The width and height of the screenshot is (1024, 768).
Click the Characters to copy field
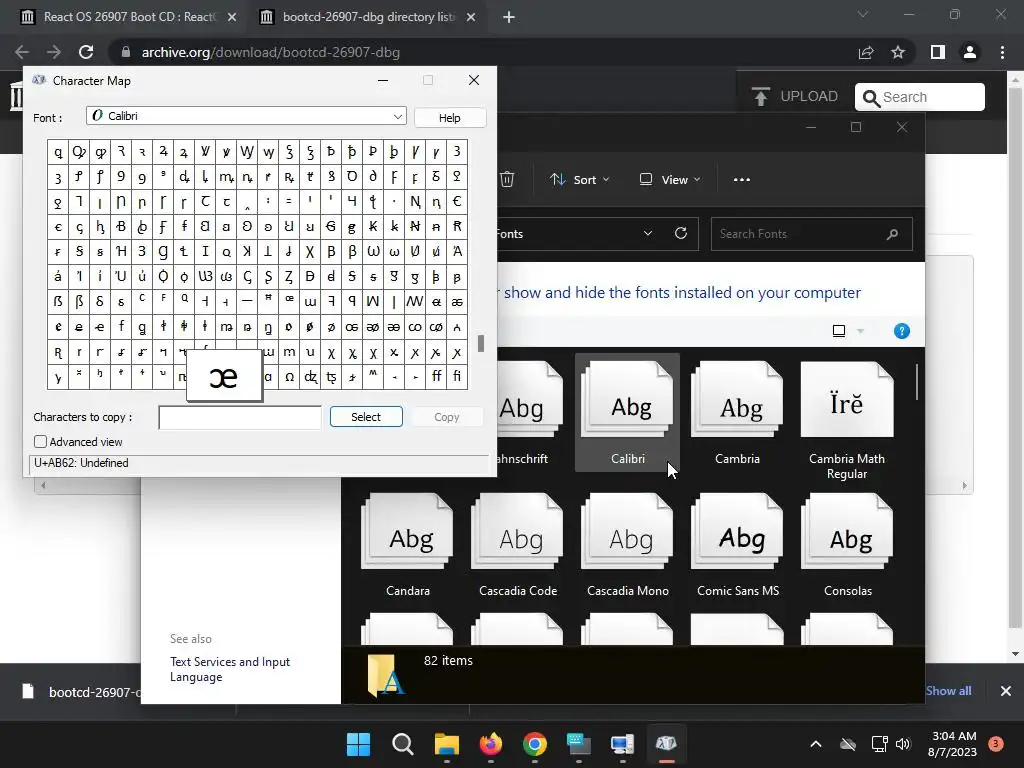pos(240,417)
